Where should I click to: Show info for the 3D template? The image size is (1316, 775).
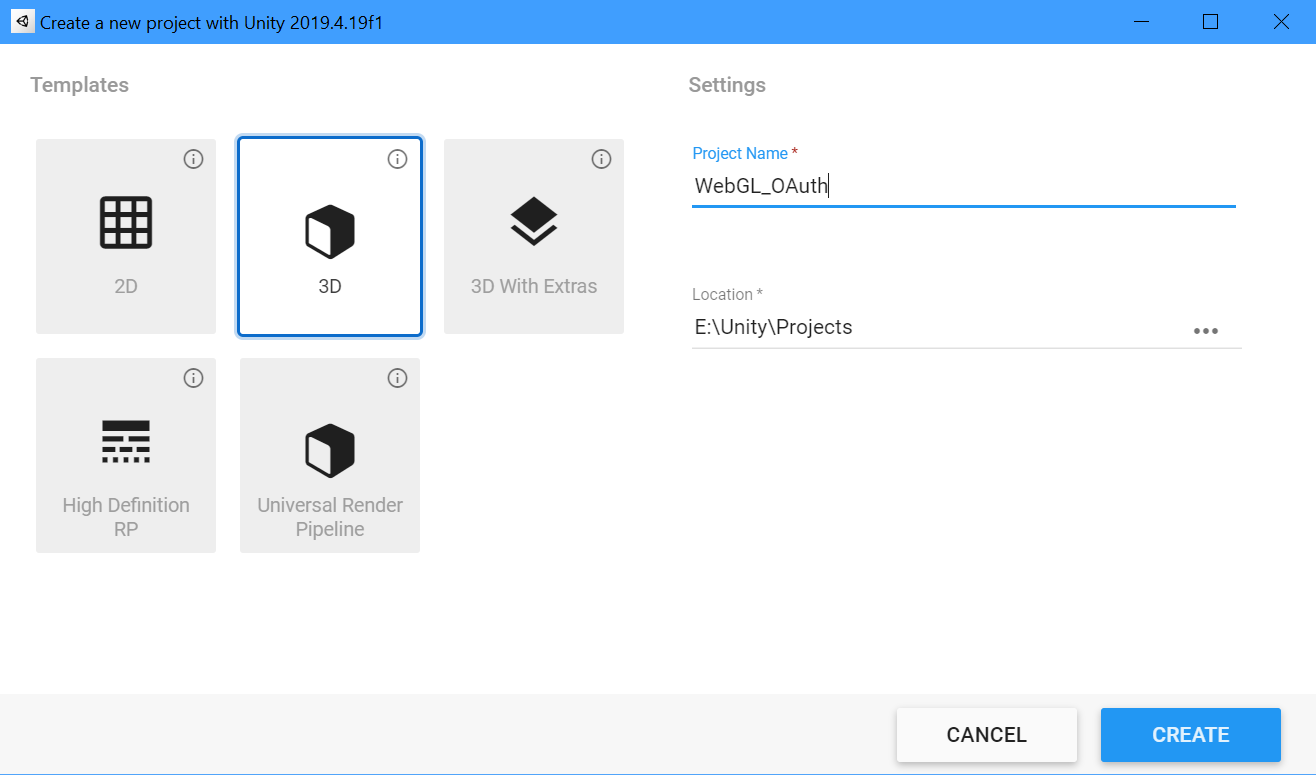pyautogui.click(x=397, y=159)
